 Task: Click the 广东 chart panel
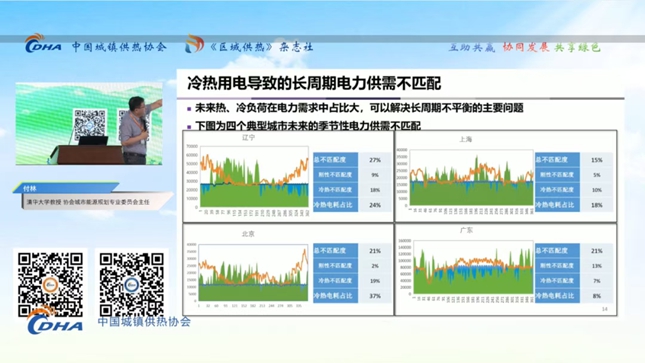click(x=506, y=270)
